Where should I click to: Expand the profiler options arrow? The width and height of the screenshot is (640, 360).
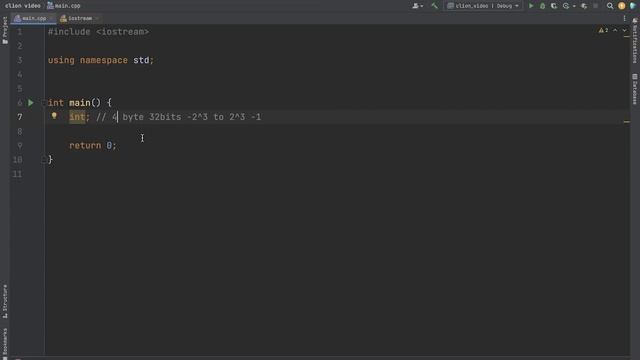pos(574,6)
